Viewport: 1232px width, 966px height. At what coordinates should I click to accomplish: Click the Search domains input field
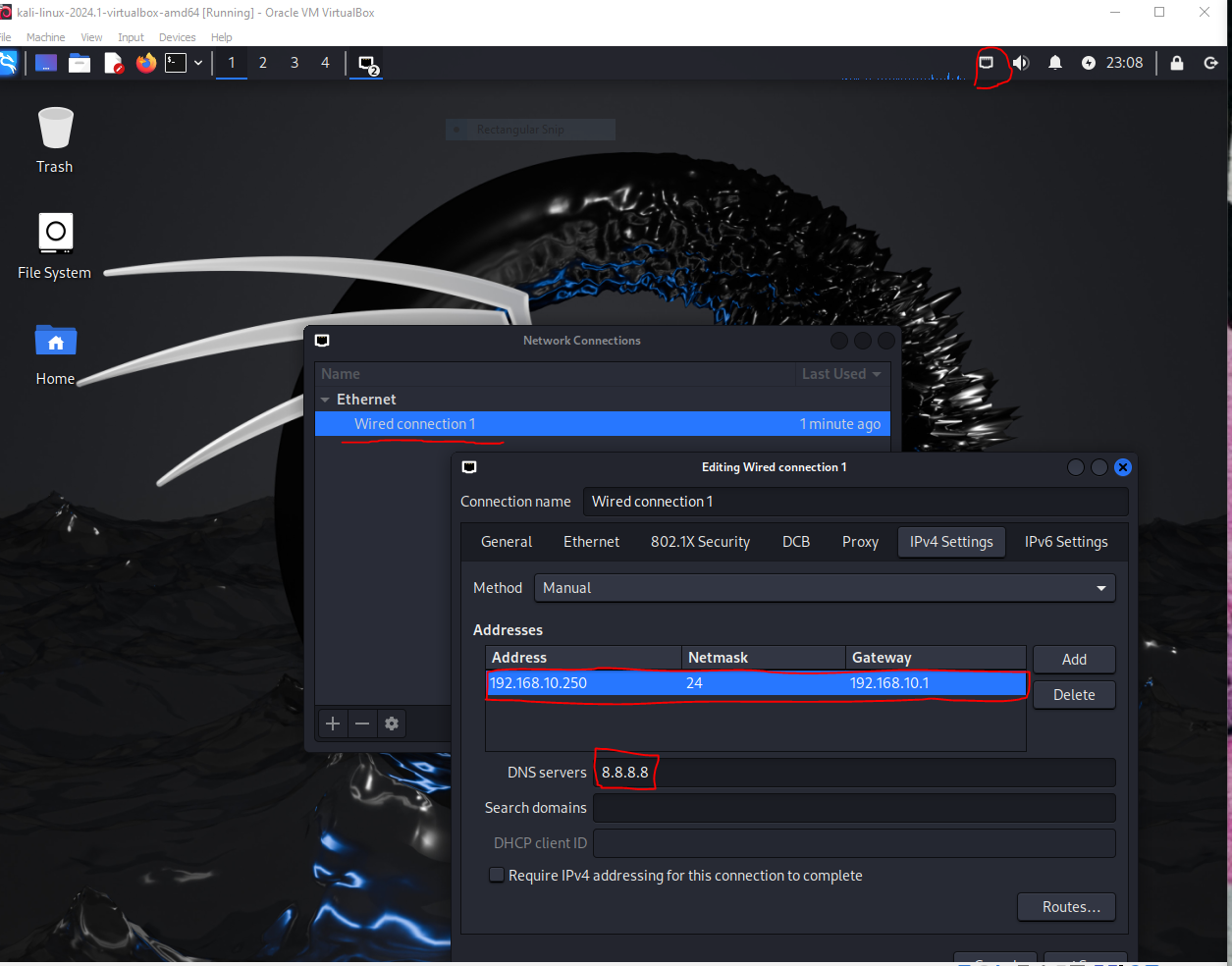click(854, 808)
